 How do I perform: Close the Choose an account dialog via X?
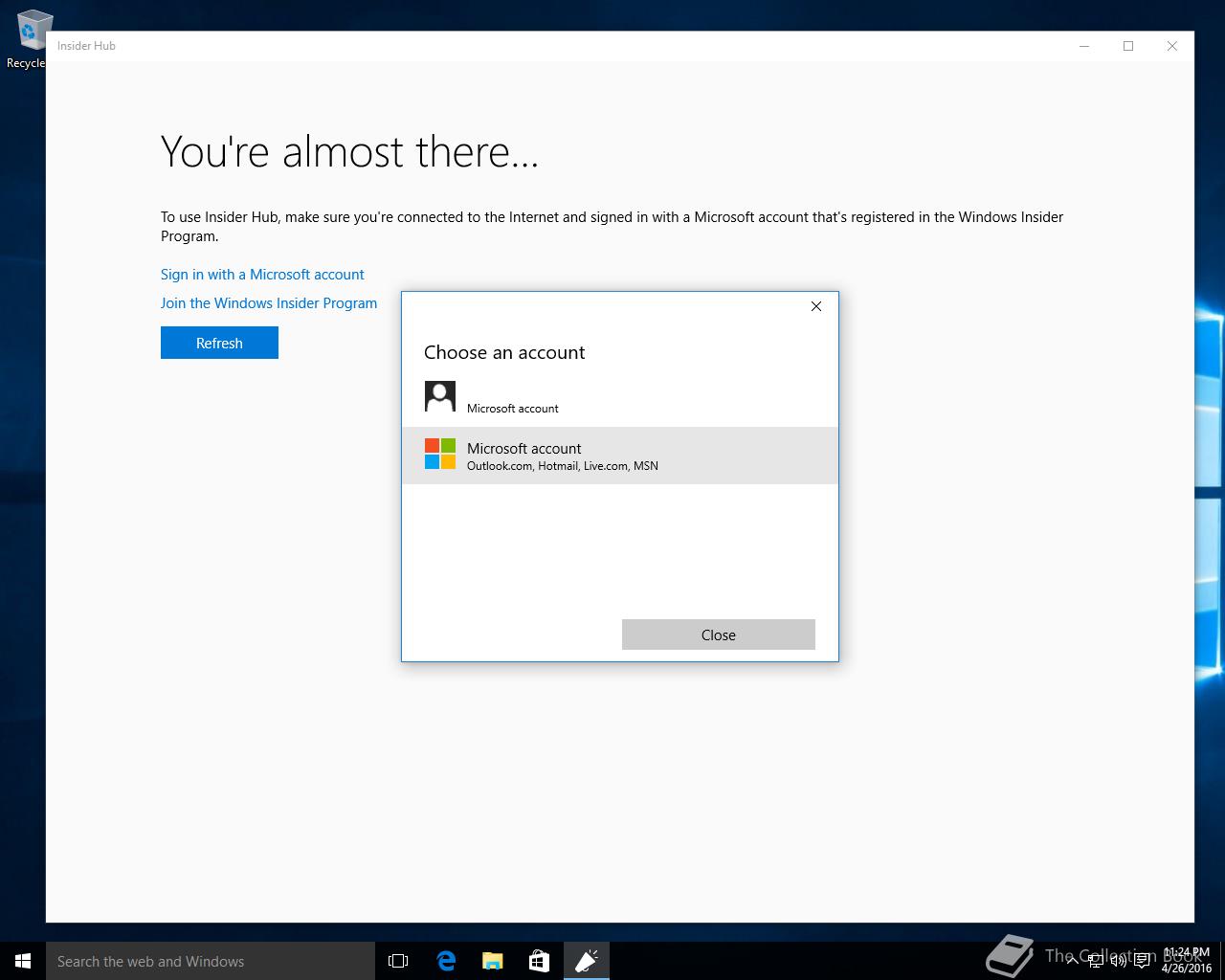tap(816, 306)
